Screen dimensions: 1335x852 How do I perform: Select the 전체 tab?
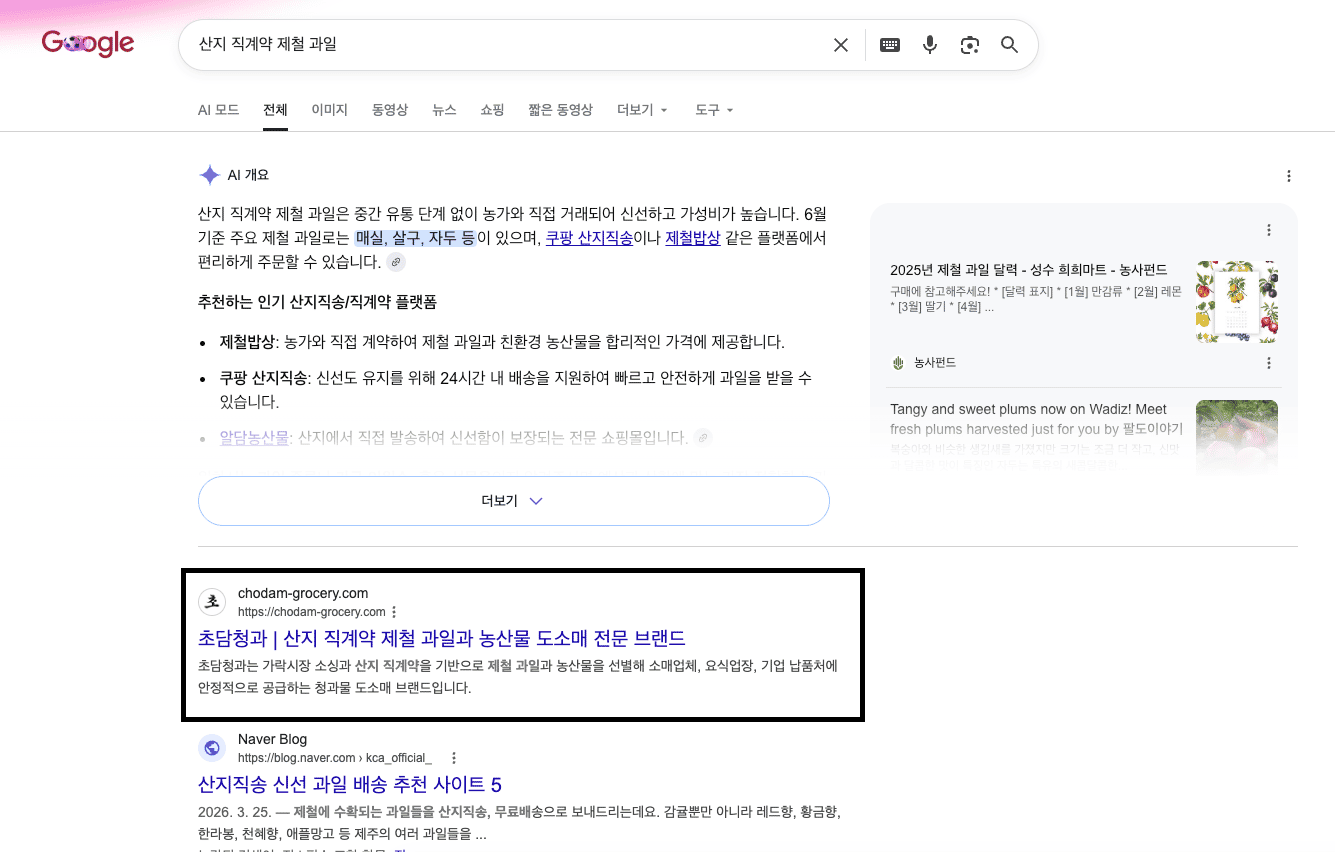pyautogui.click(x=275, y=110)
